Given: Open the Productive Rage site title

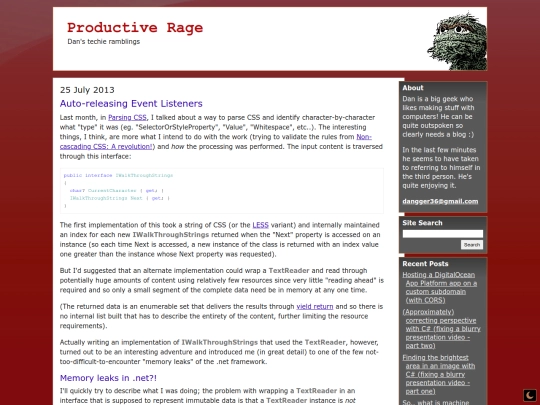Looking at the screenshot, I should click(135, 28).
